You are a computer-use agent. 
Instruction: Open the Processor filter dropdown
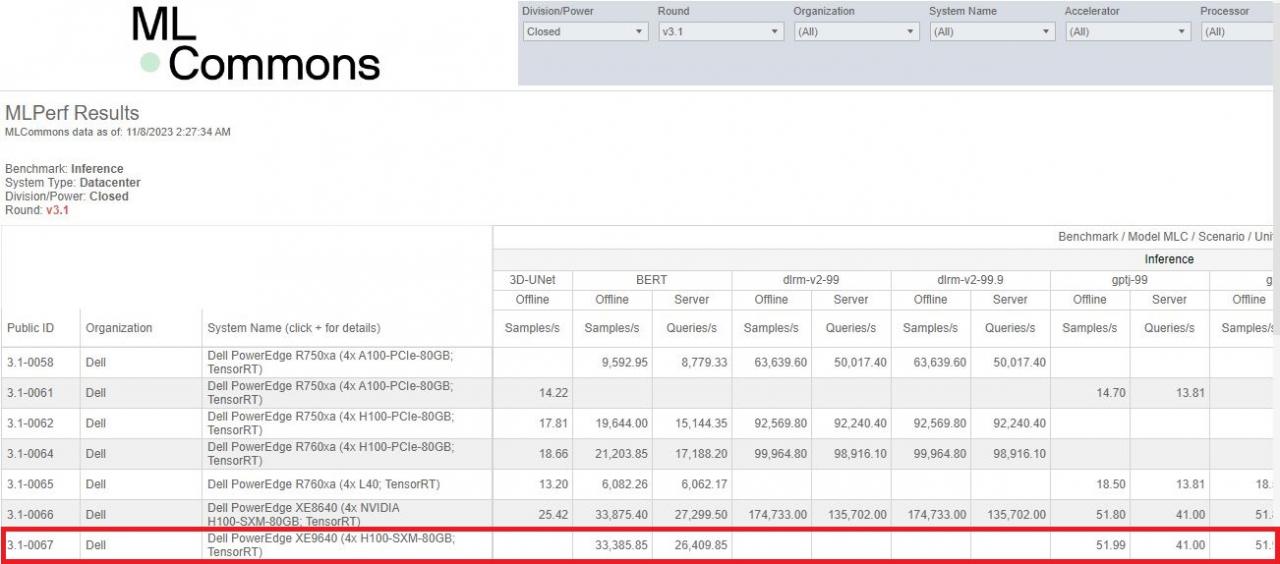[1240, 32]
